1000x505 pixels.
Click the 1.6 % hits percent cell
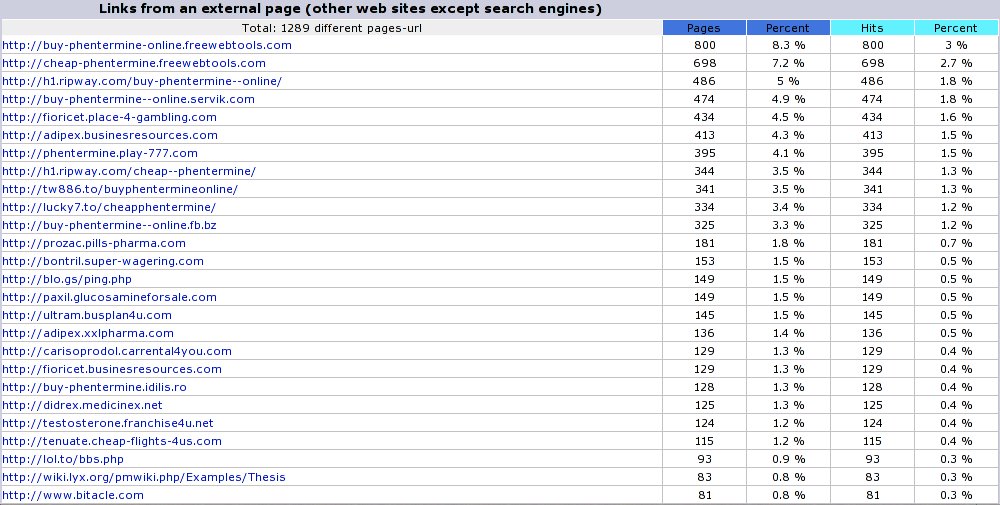click(956, 117)
